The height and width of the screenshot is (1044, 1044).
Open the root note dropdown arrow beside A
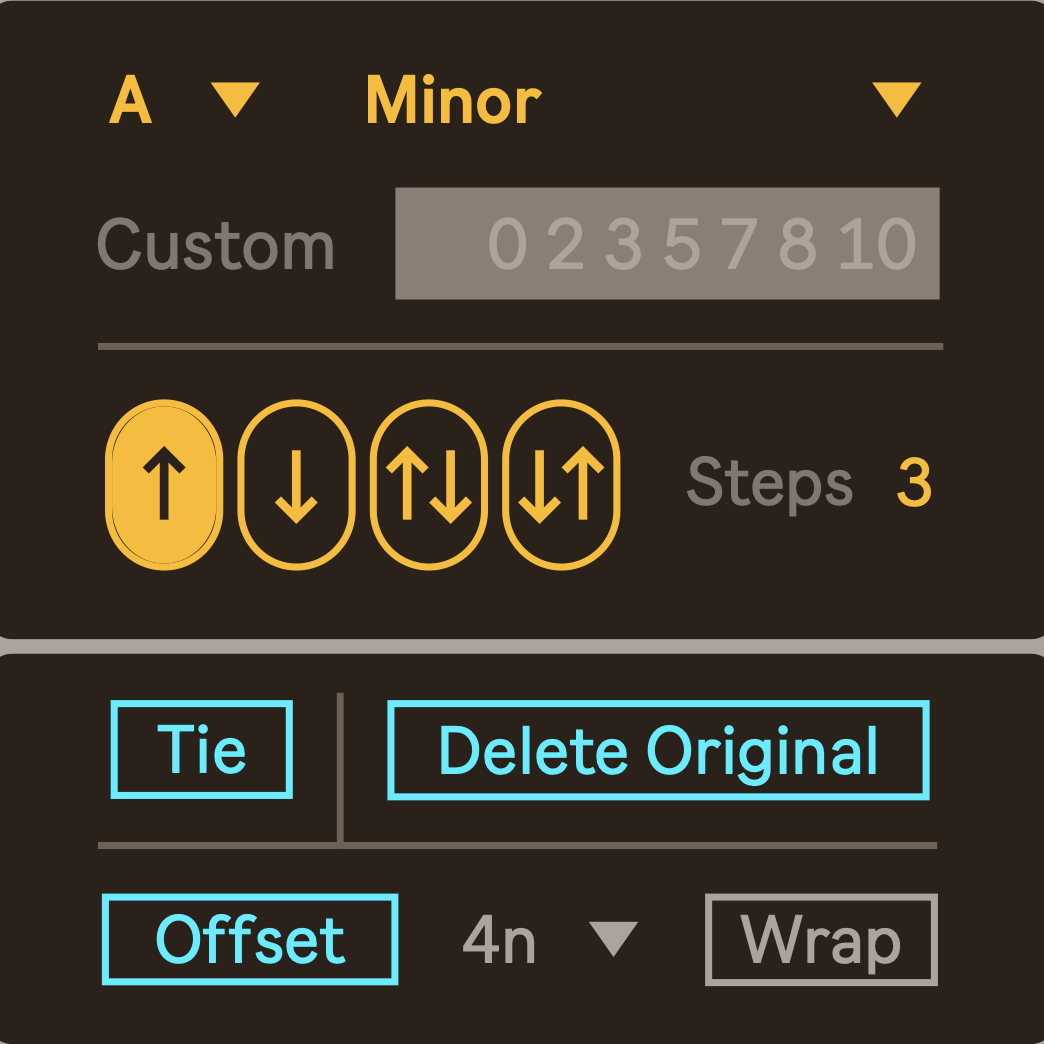235,99
